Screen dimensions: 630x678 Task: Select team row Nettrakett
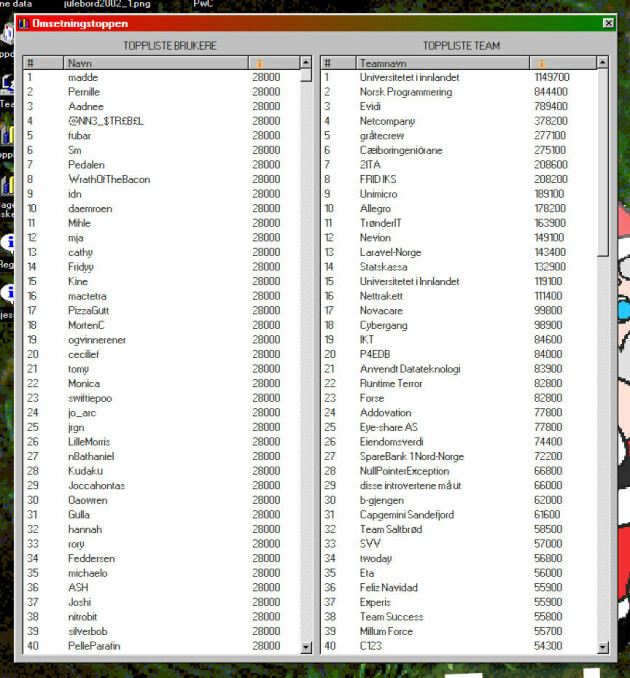point(459,296)
